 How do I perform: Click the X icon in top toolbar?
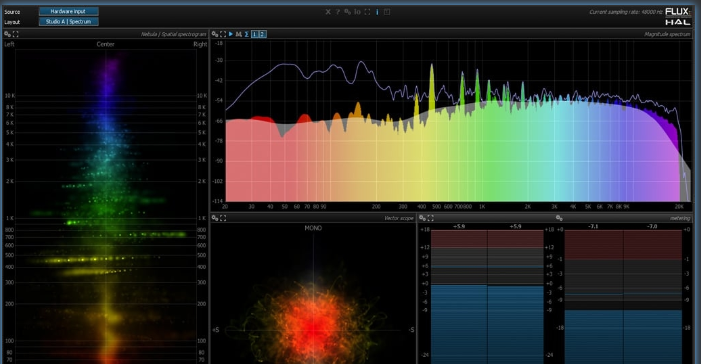pyautogui.click(x=328, y=12)
